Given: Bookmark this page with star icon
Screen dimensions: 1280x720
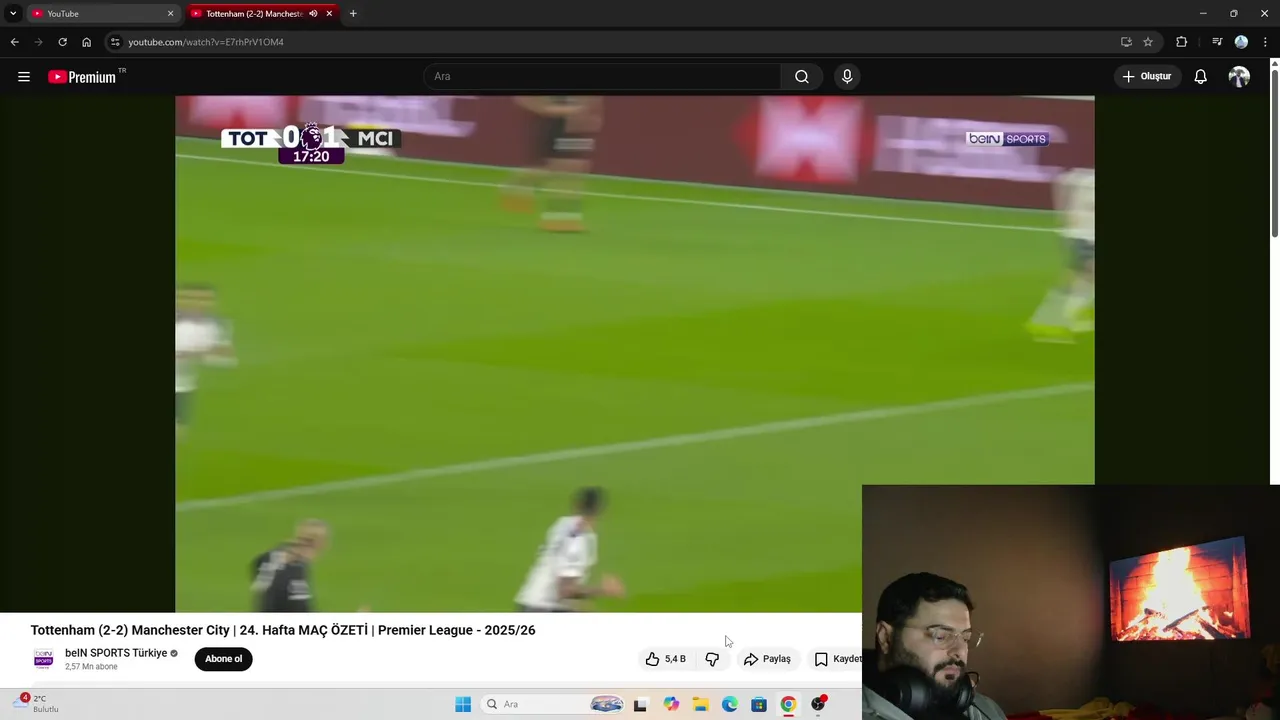Looking at the screenshot, I should [x=1148, y=42].
